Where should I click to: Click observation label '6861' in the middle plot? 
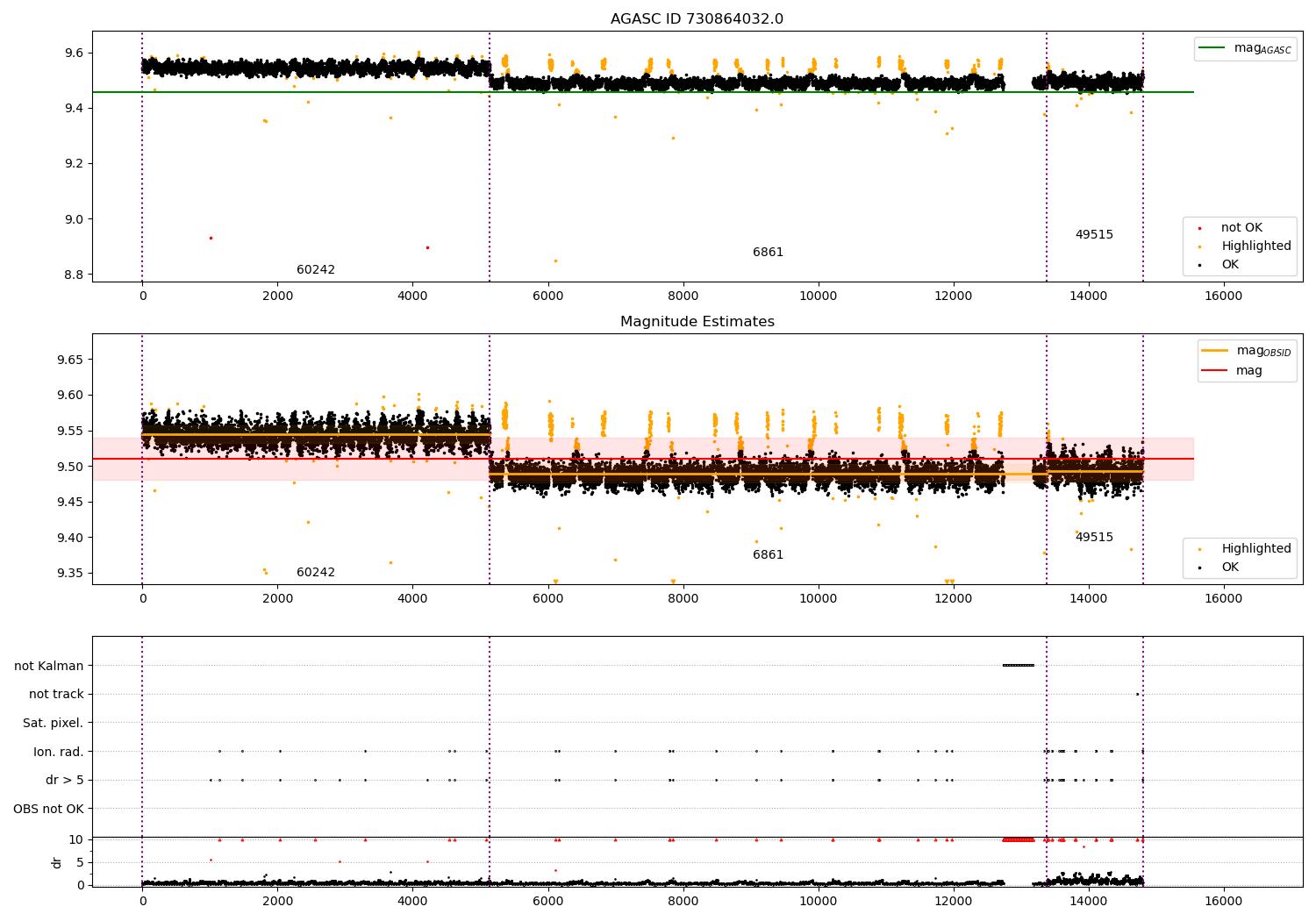click(768, 555)
